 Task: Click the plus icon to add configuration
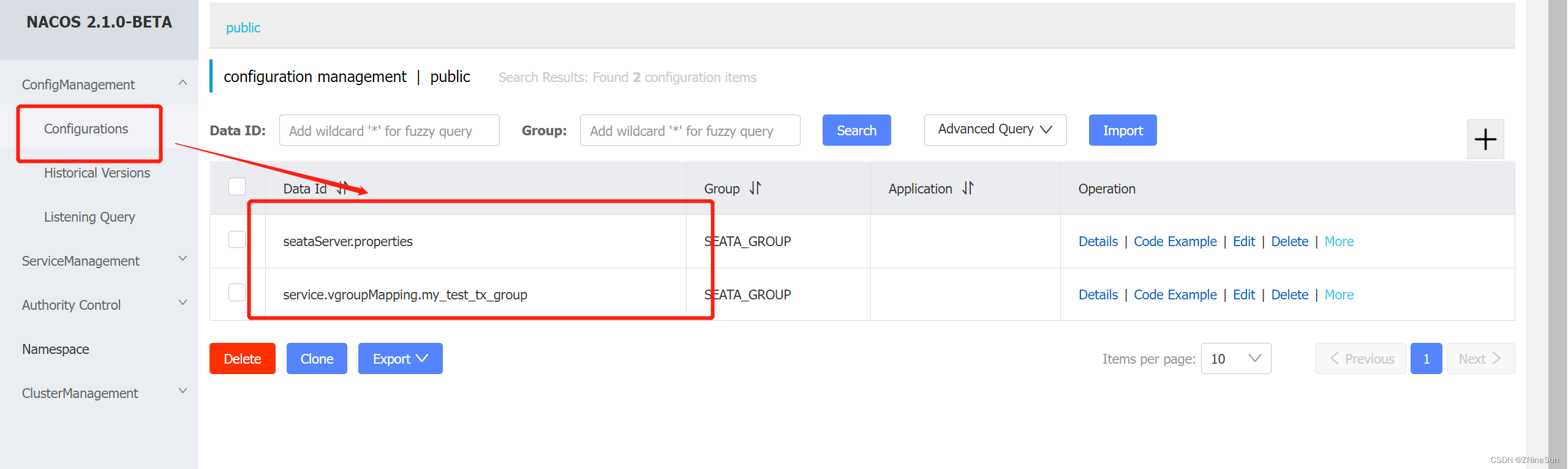1485,140
